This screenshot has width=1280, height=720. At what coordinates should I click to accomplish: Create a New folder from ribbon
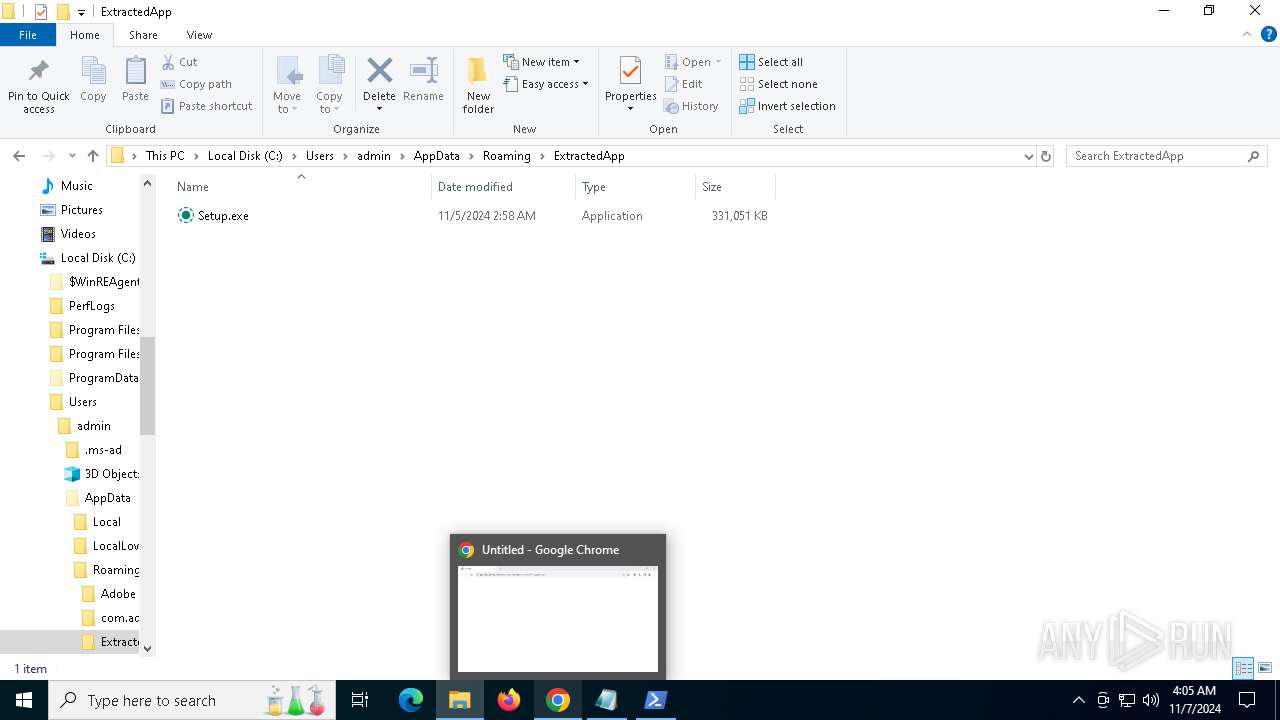coord(478,85)
